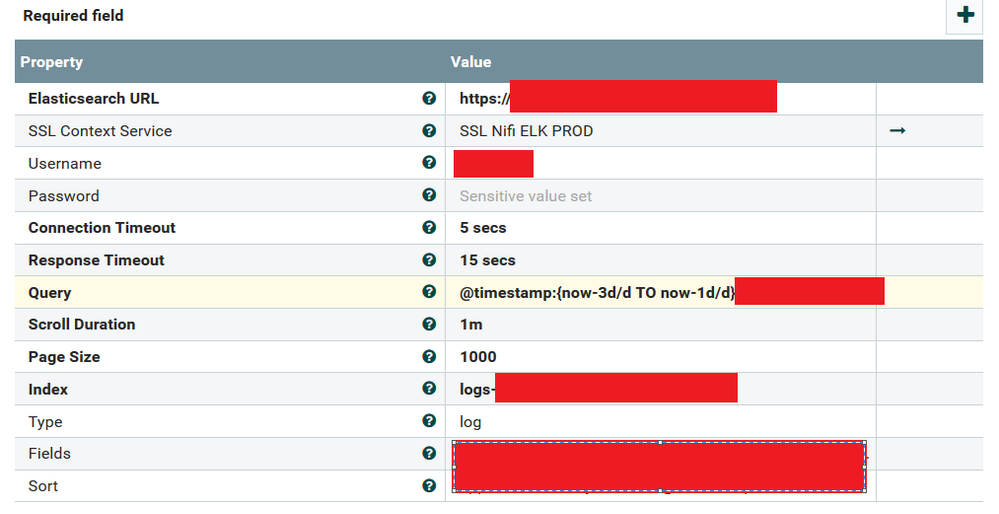Click help icon for Scroll Duration
The image size is (999, 514).
click(x=429, y=324)
